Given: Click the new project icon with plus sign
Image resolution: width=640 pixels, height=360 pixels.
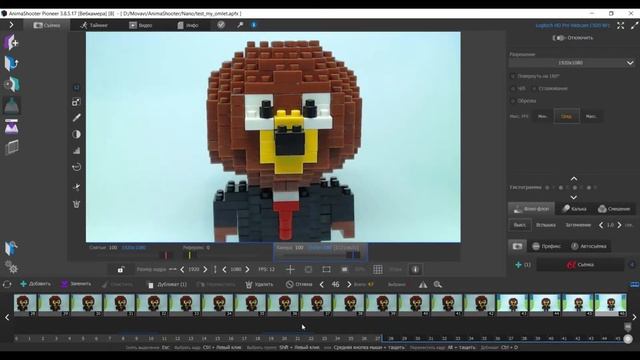Looking at the screenshot, I should coord(11,42).
